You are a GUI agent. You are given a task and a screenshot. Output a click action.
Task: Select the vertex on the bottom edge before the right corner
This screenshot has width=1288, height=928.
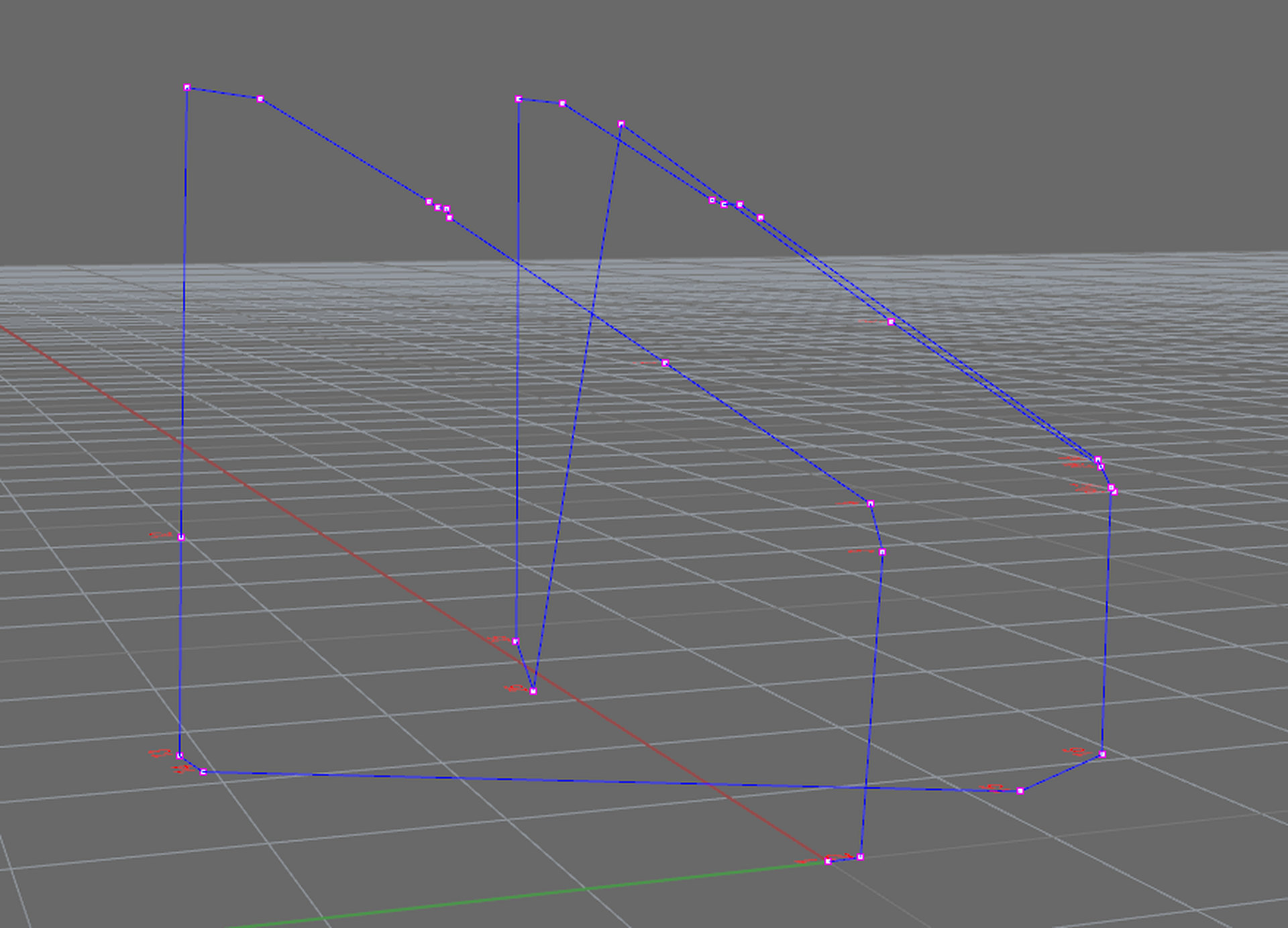[x=1020, y=791]
